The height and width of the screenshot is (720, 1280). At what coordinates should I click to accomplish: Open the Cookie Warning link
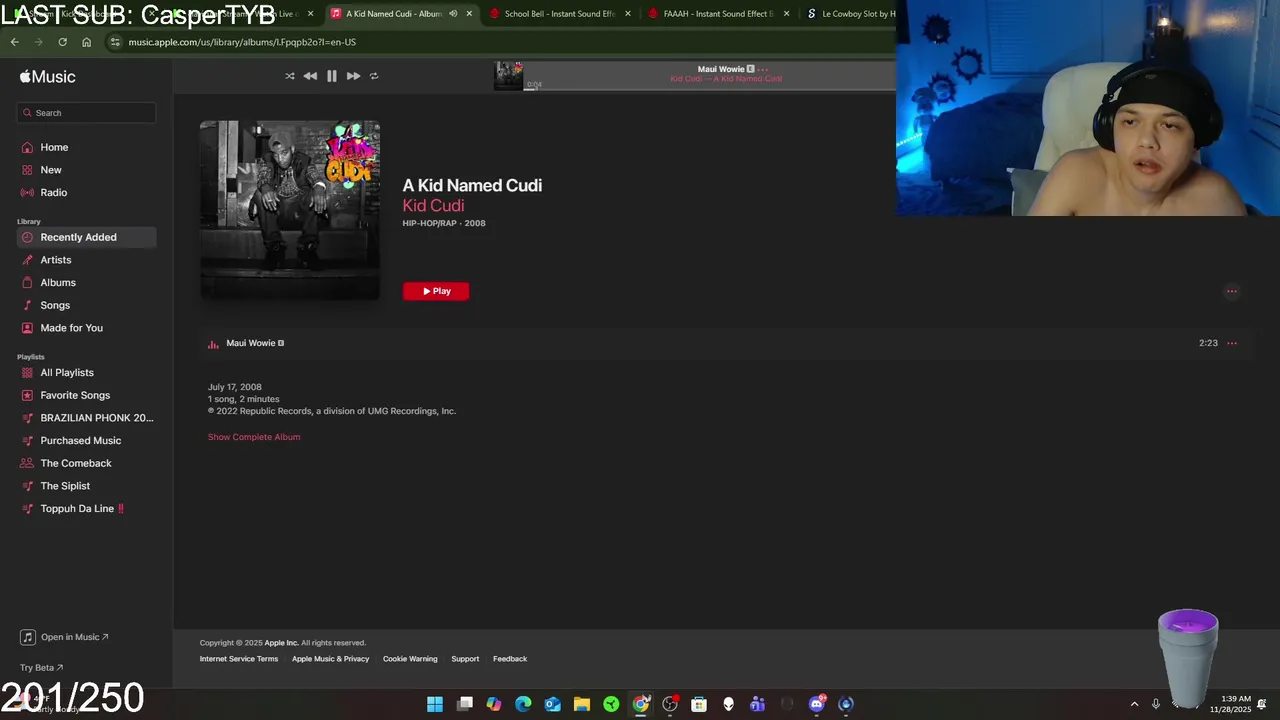pyautogui.click(x=410, y=659)
